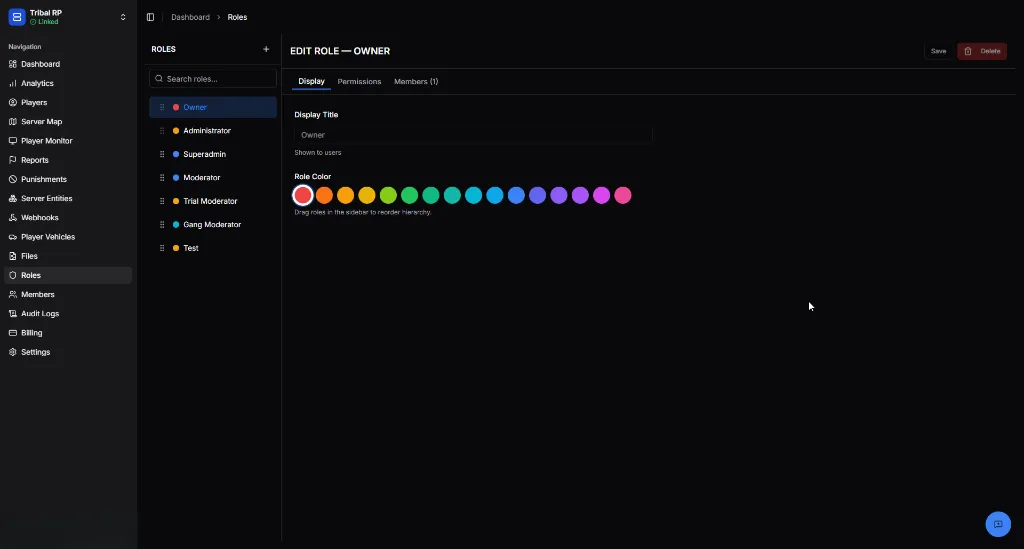
Task: Toggle the sidebar panel icon
Action: pyautogui.click(x=150, y=17)
